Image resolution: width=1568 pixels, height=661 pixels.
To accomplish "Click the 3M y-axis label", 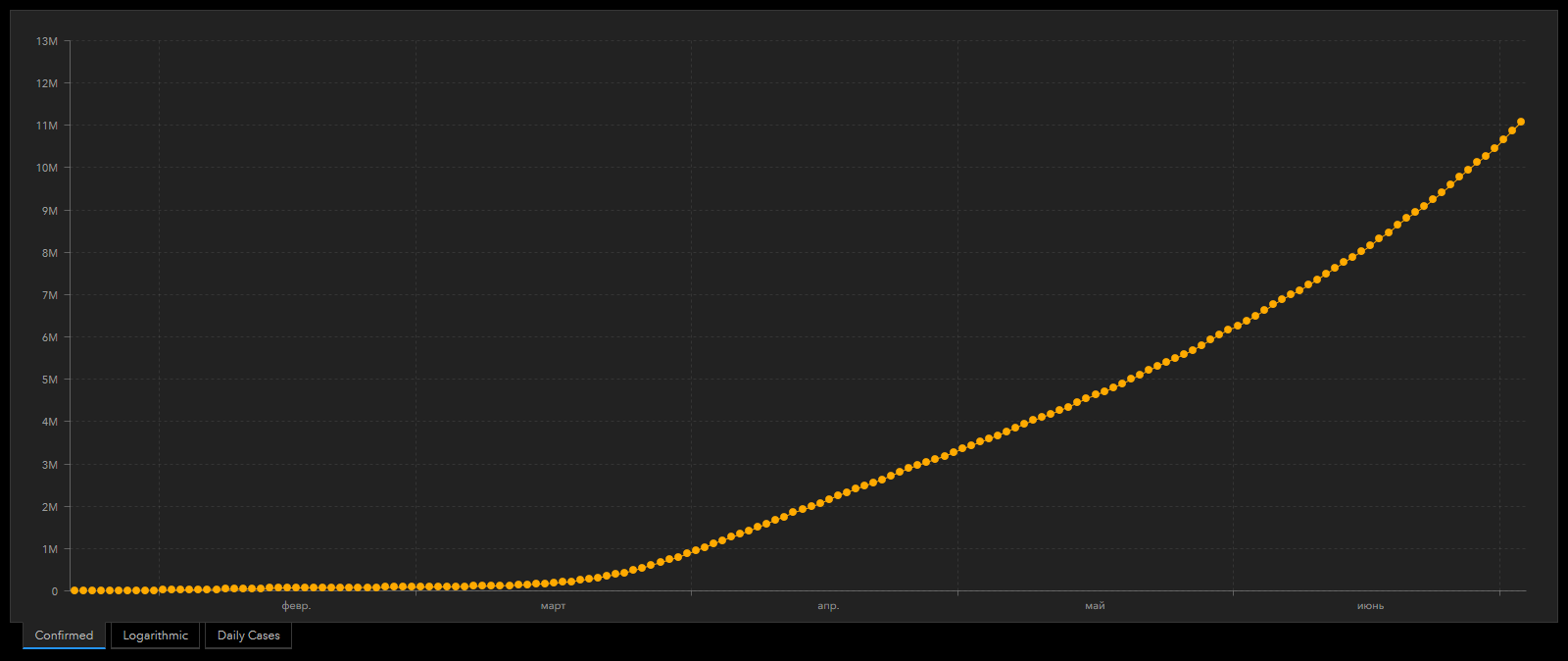I will pyautogui.click(x=50, y=465).
